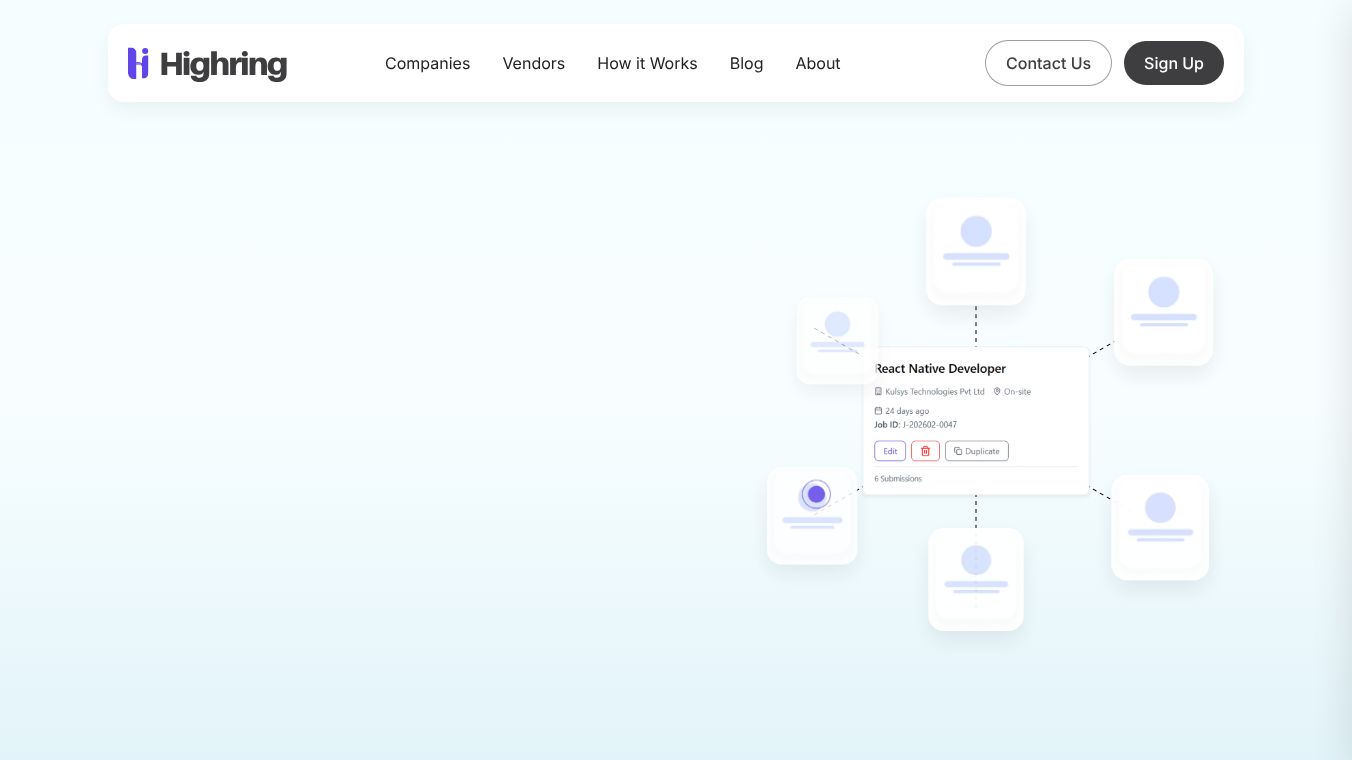Click the dark Sign Up button

pyautogui.click(x=1174, y=63)
